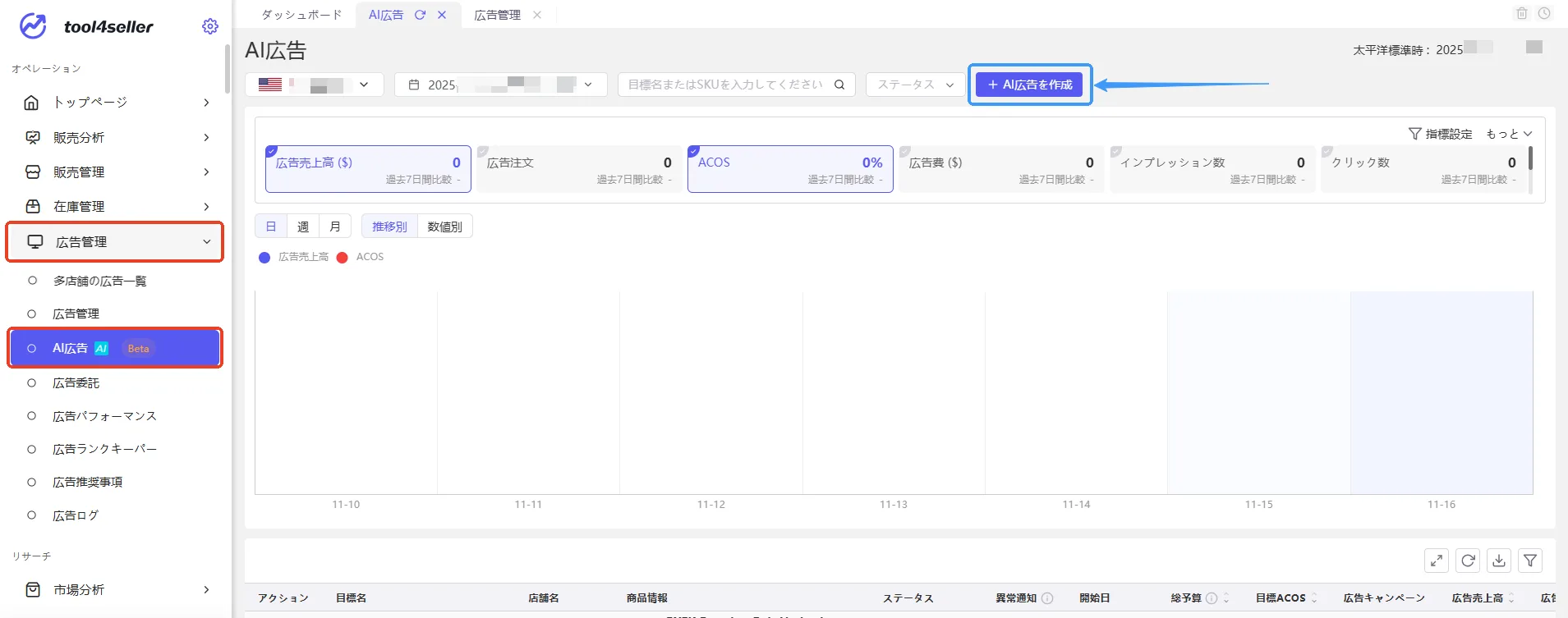1568x618 pixels.
Task: Click the AI広告を作成 button
Action: [x=1029, y=85]
